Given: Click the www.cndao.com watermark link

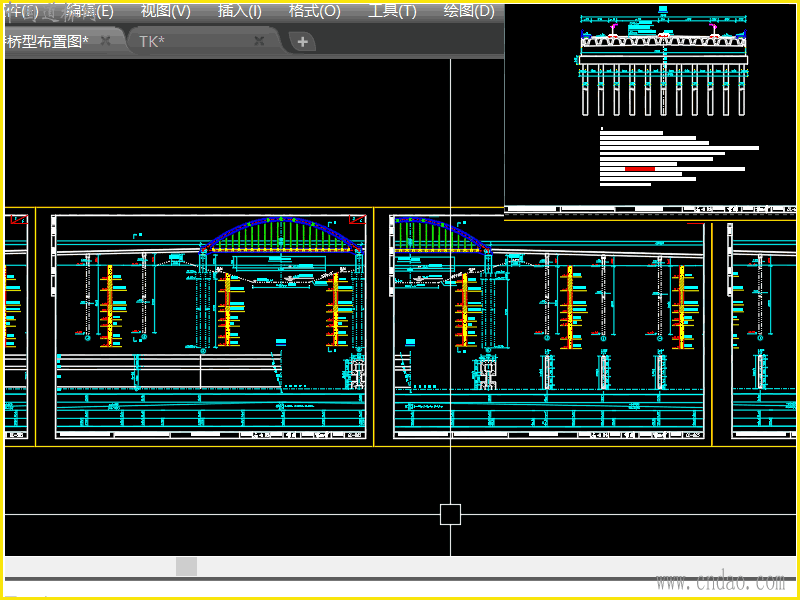Looking at the screenshot, I should click(719, 581).
